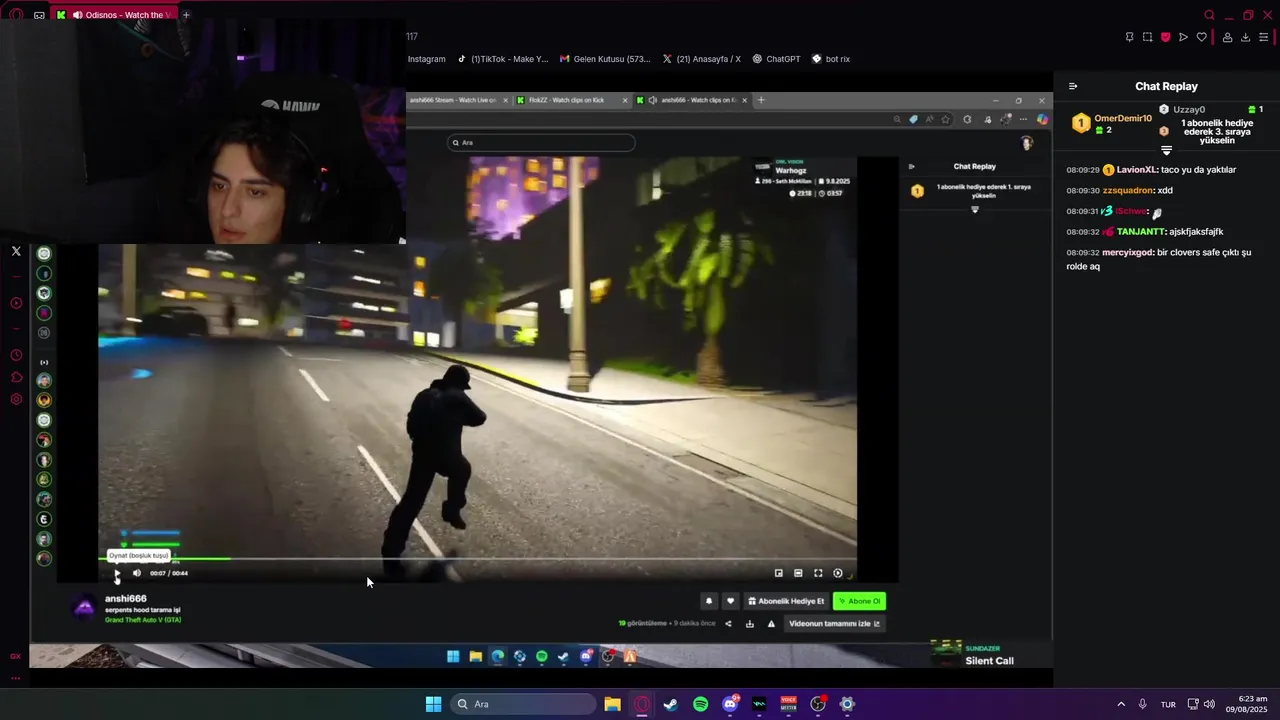Share the clip using the share icon

(x=728, y=624)
